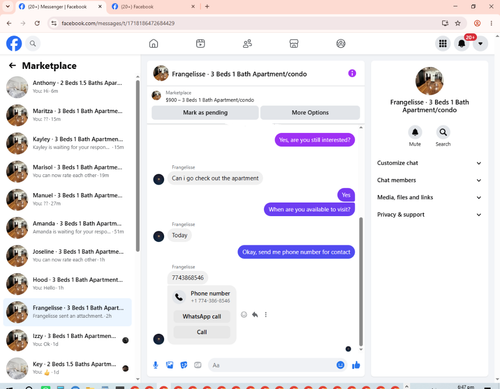Open Key 2 Beds 1.5 Baths conversation
This screenshot has height=389, width=500.
67,368
